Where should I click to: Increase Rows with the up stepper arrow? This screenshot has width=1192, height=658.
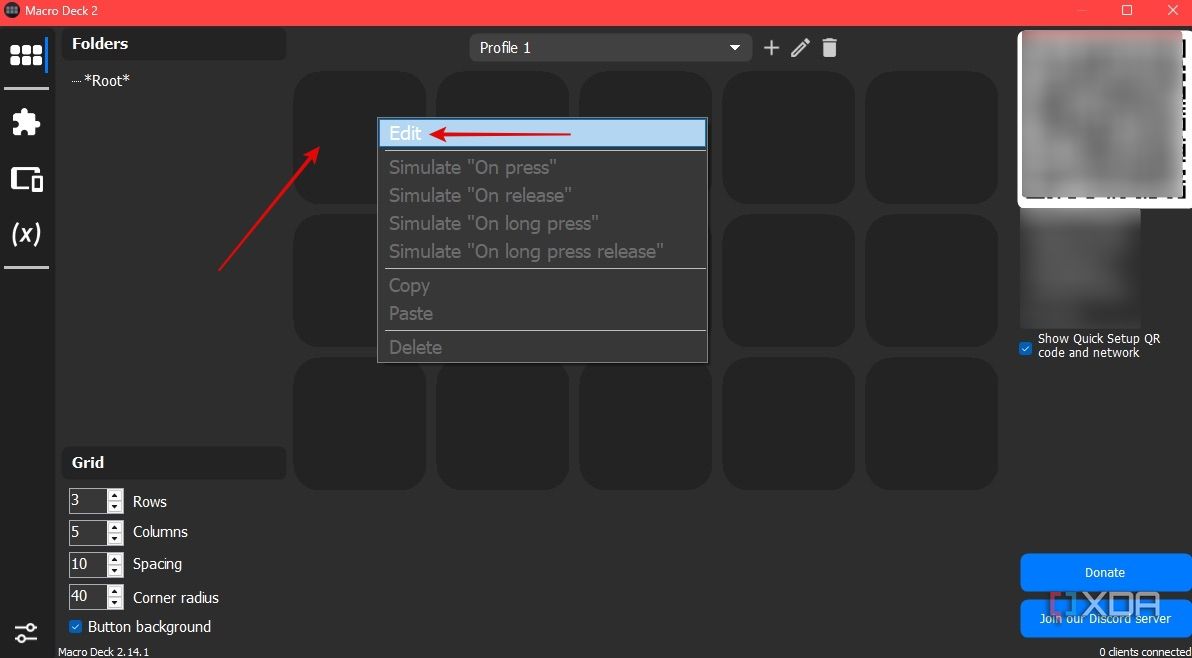pos(116,496)
